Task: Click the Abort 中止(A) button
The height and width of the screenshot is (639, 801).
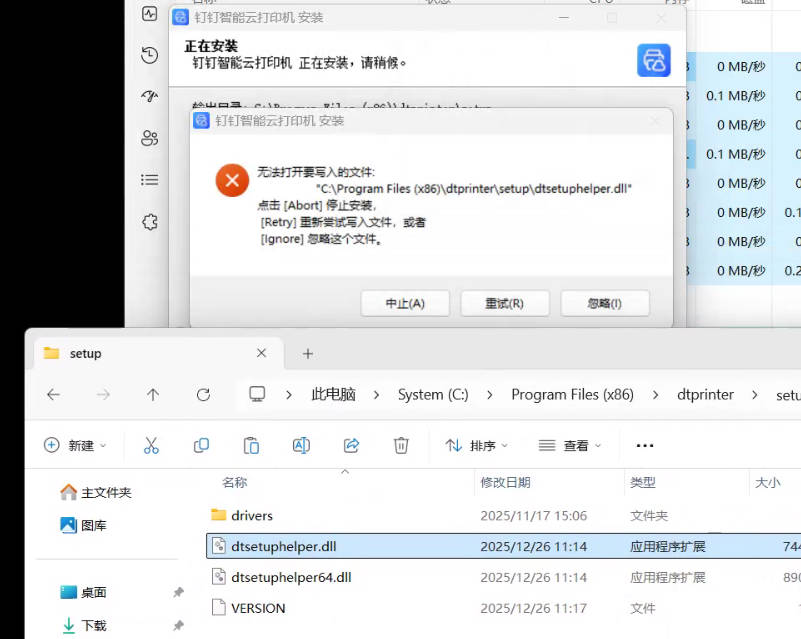Action: [x=405, y=303]
